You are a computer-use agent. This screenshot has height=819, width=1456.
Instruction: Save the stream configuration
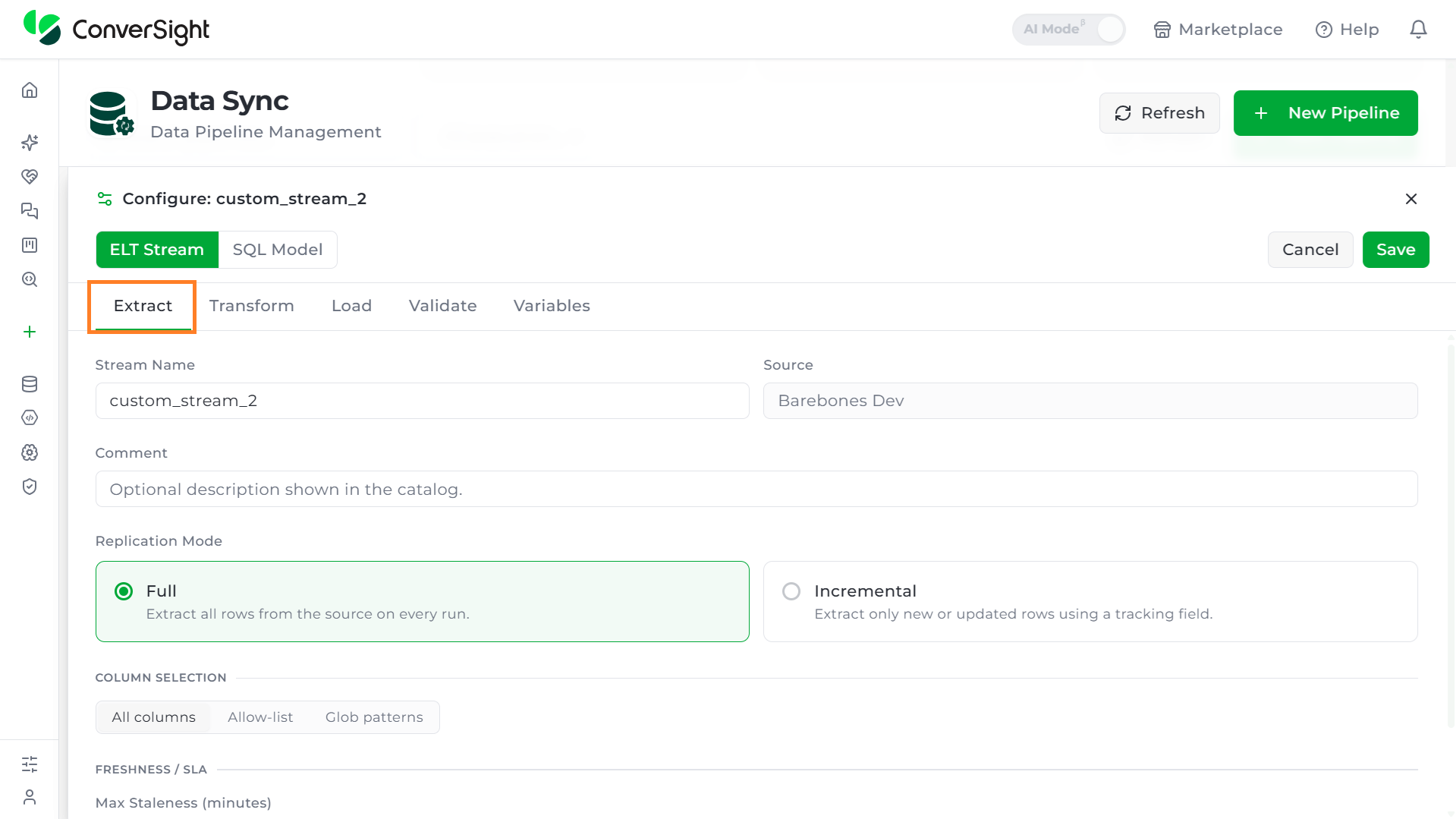point(1396,250)
